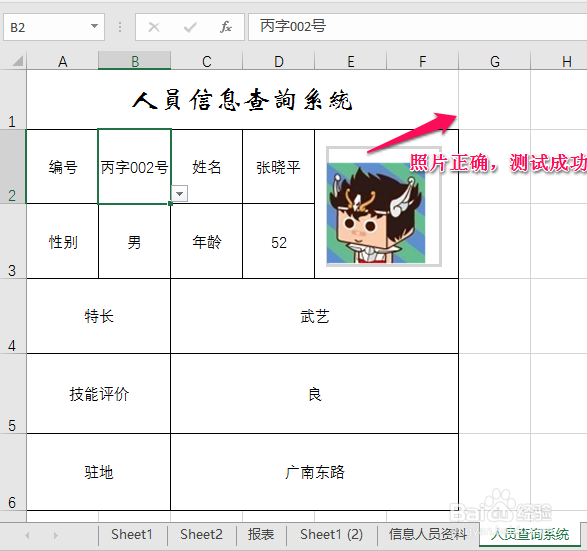Click the name cell 张晓平
The width and height of the screenshot is (587, 551).
pos(279,167)
